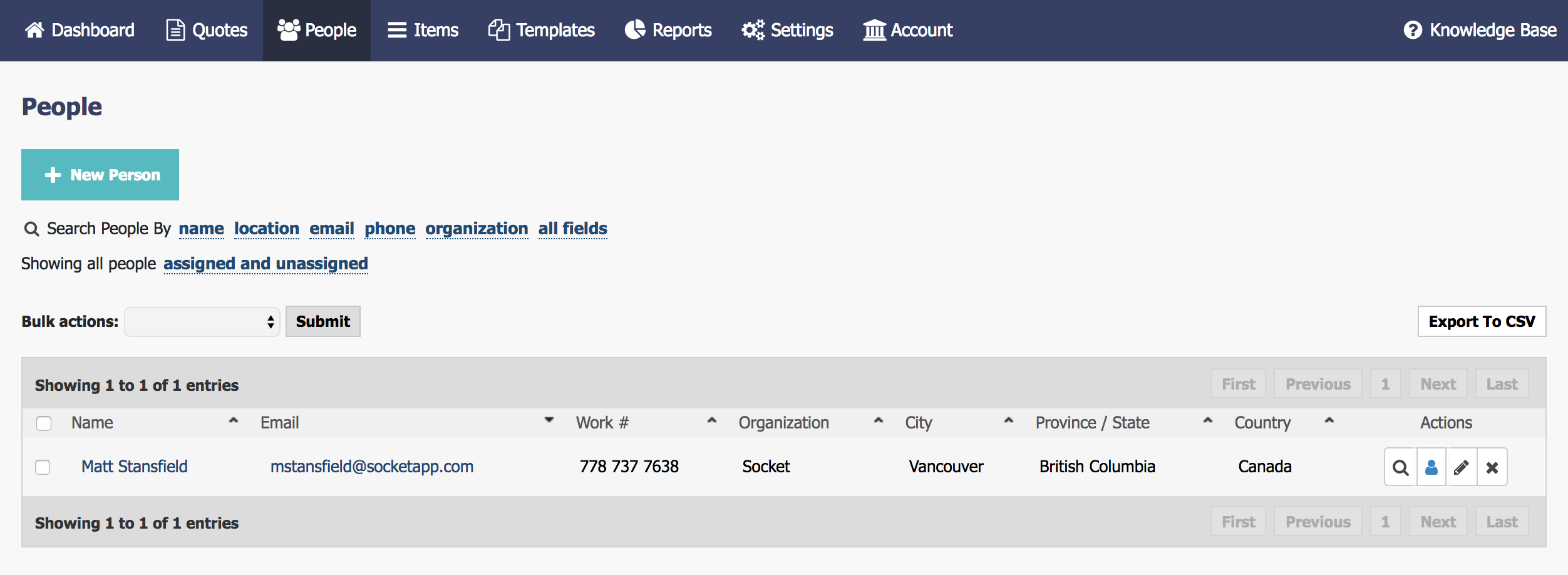The width and height of the screenshot is (1568, 575).
Task: Check the Matt Stansfield row checkbox
Action: click(x=43, y=467)
